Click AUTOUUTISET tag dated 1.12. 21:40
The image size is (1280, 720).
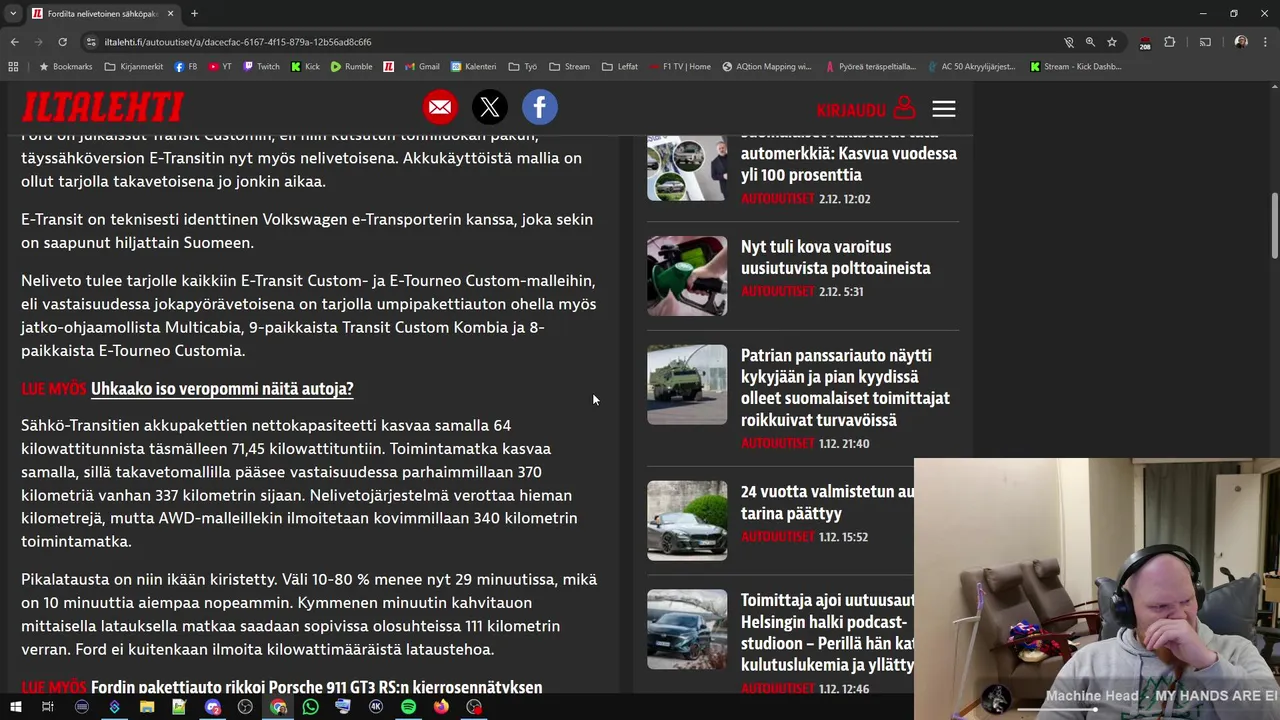[x=778, y=443]
